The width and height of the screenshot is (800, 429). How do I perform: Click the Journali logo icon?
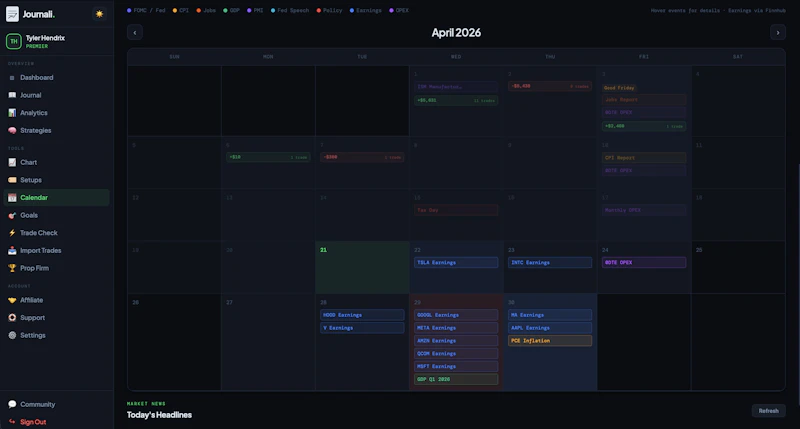(x=12, y=14)
